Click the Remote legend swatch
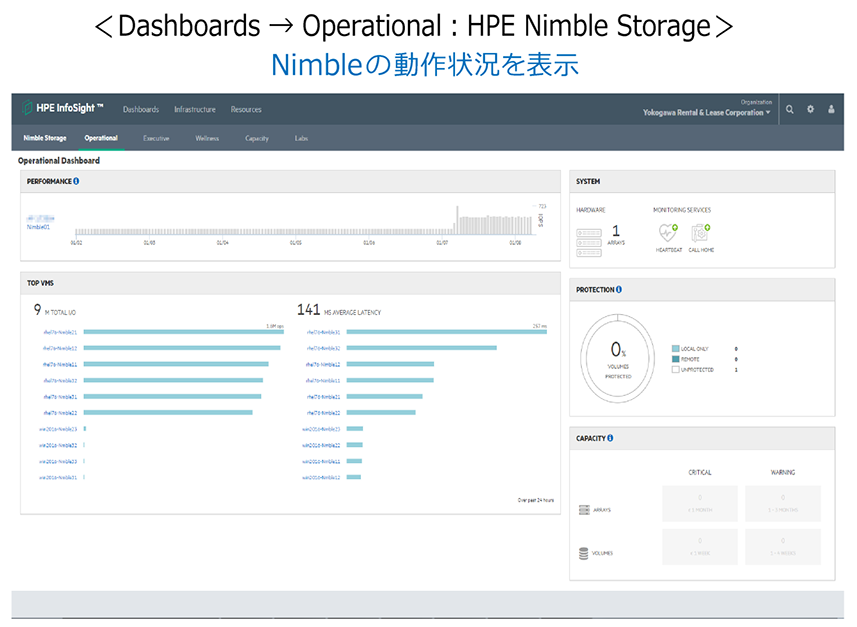This screenshot has height=627, width=857. click(676, 359)
